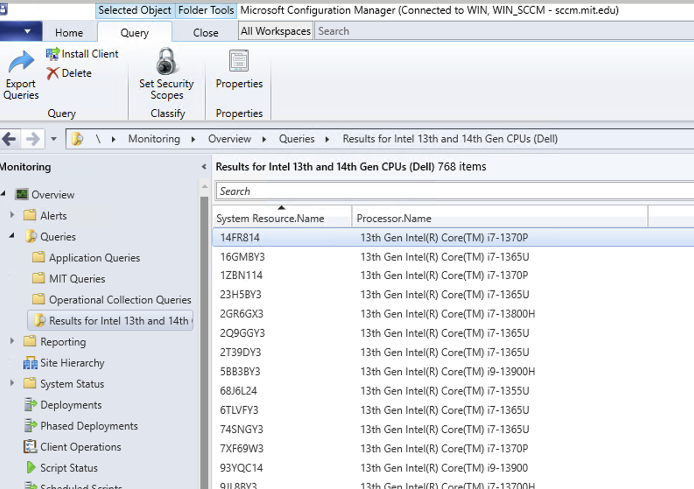
Task: Select the 93YQC14 result row
Action: click(x=453, y=468)
